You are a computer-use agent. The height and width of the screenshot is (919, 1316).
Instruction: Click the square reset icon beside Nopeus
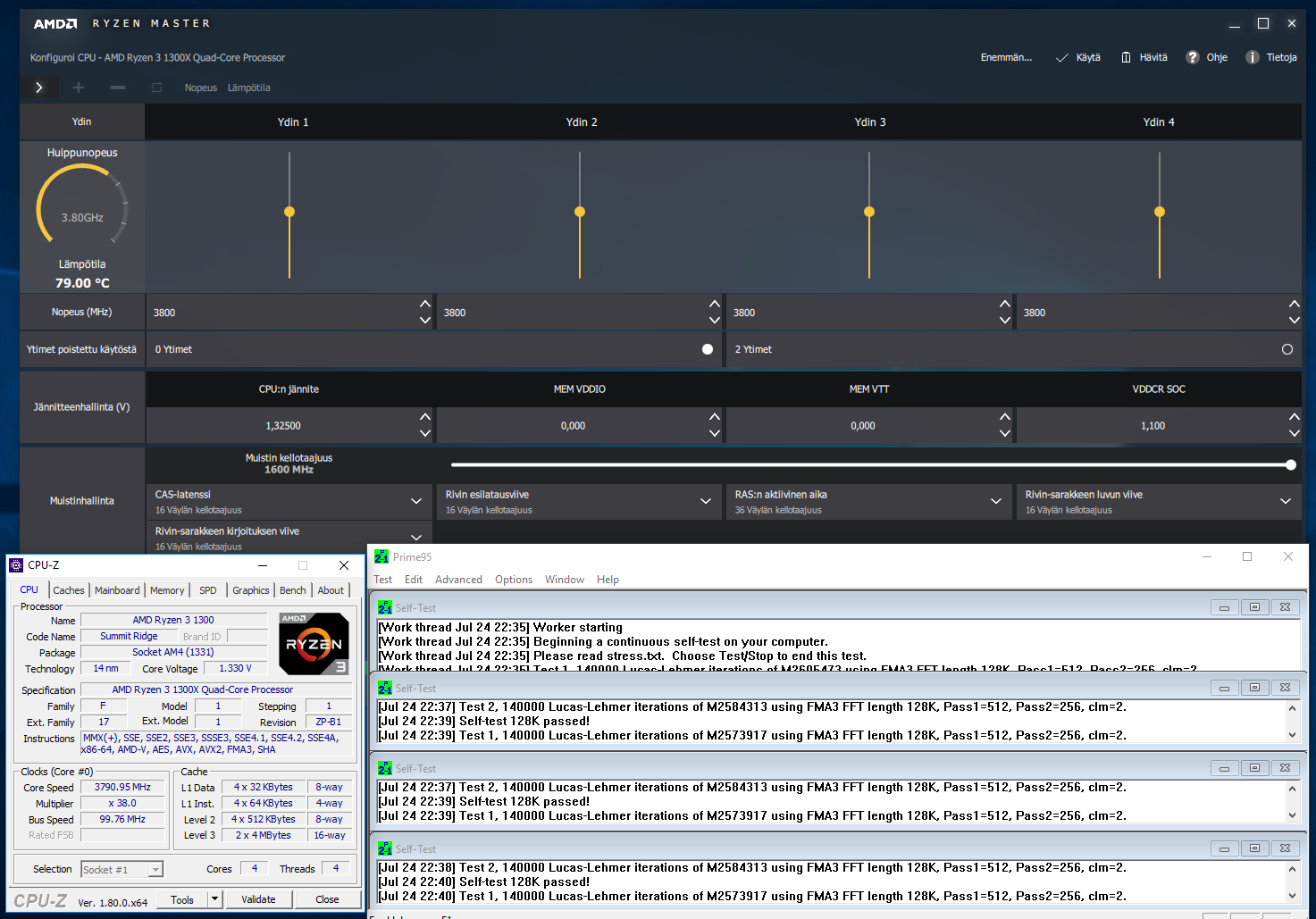pos(157,88)
